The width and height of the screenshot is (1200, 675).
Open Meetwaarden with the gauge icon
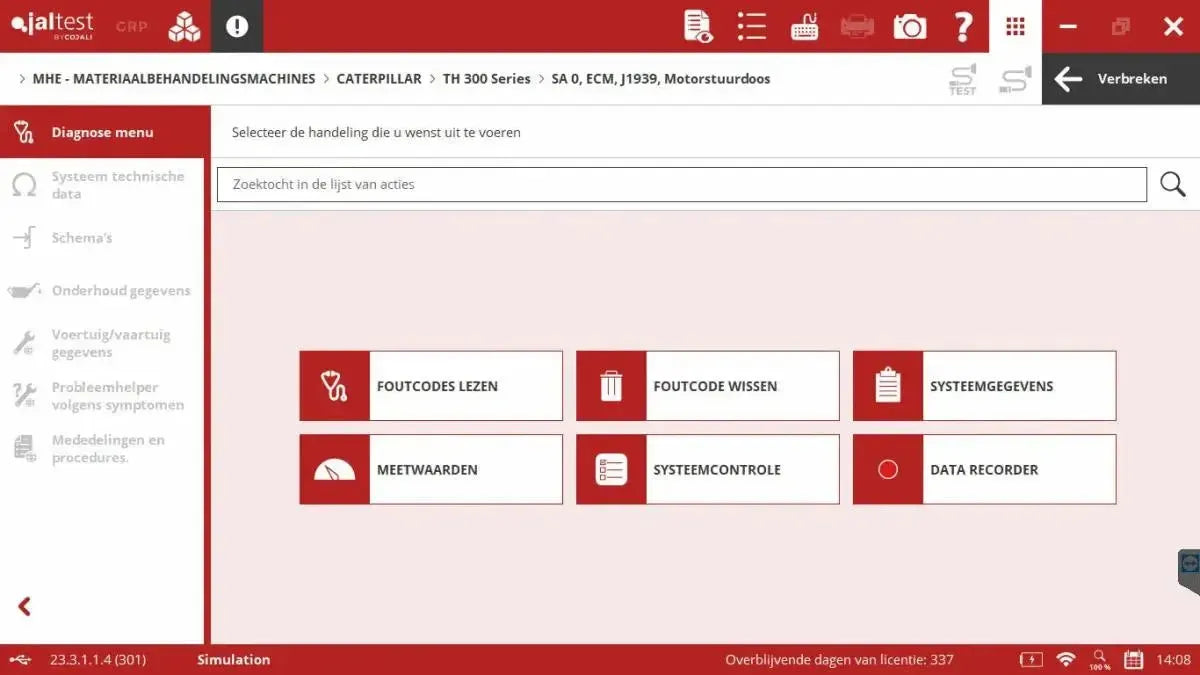333,469
